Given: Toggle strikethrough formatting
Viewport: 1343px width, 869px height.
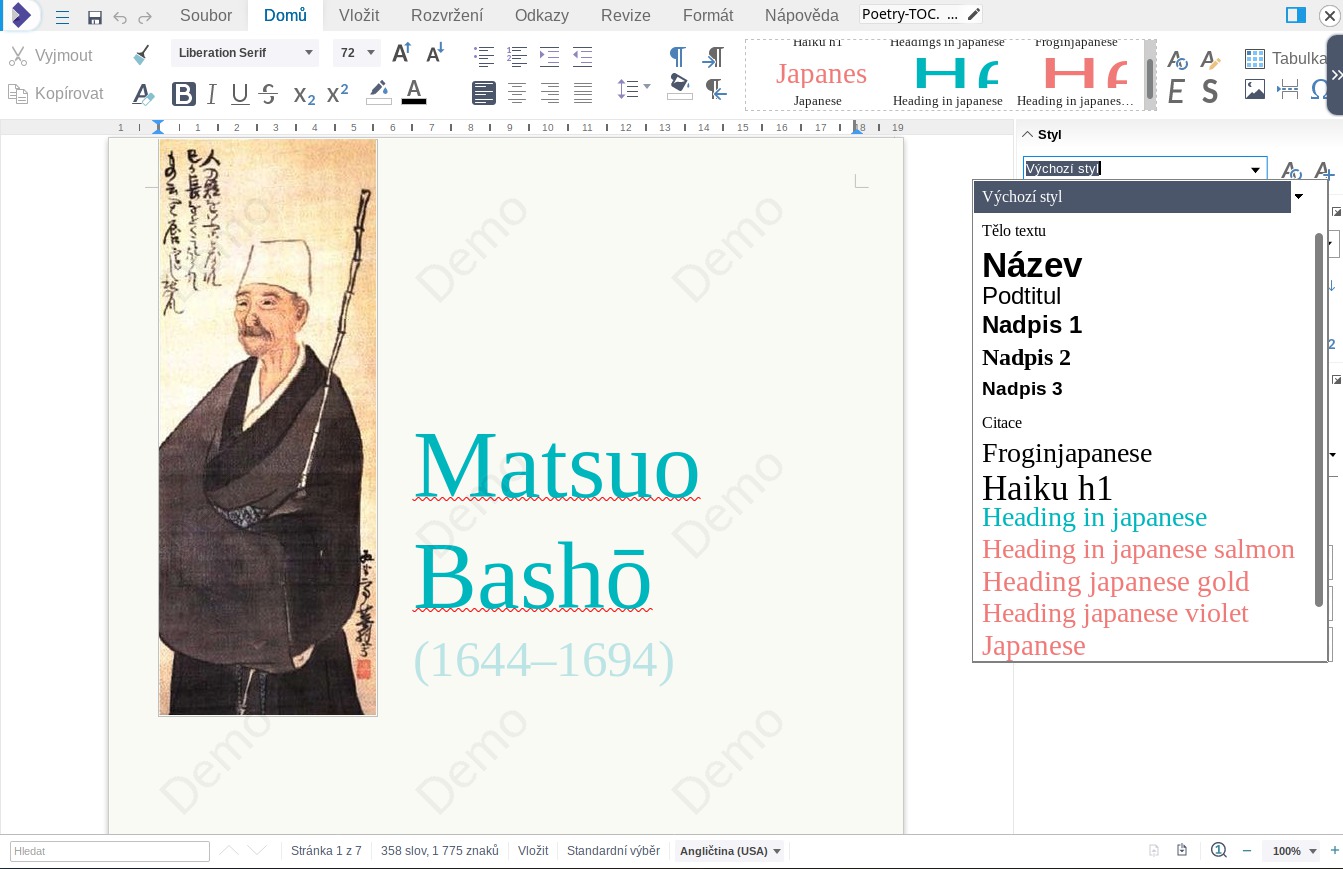Looking at the screenshot, I should tap(268, 94).
